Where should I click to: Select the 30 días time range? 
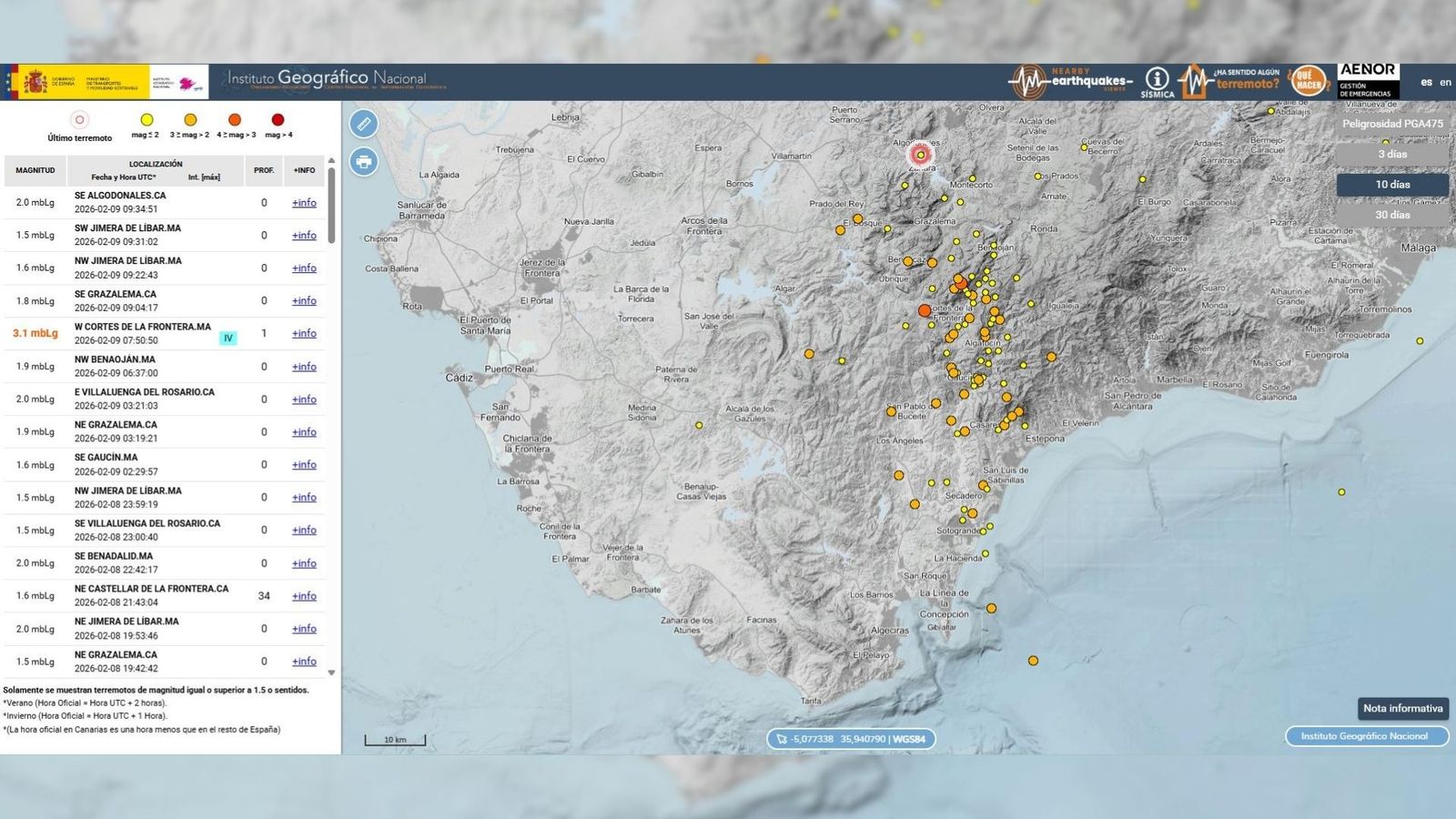click(x=1391, y=215)
